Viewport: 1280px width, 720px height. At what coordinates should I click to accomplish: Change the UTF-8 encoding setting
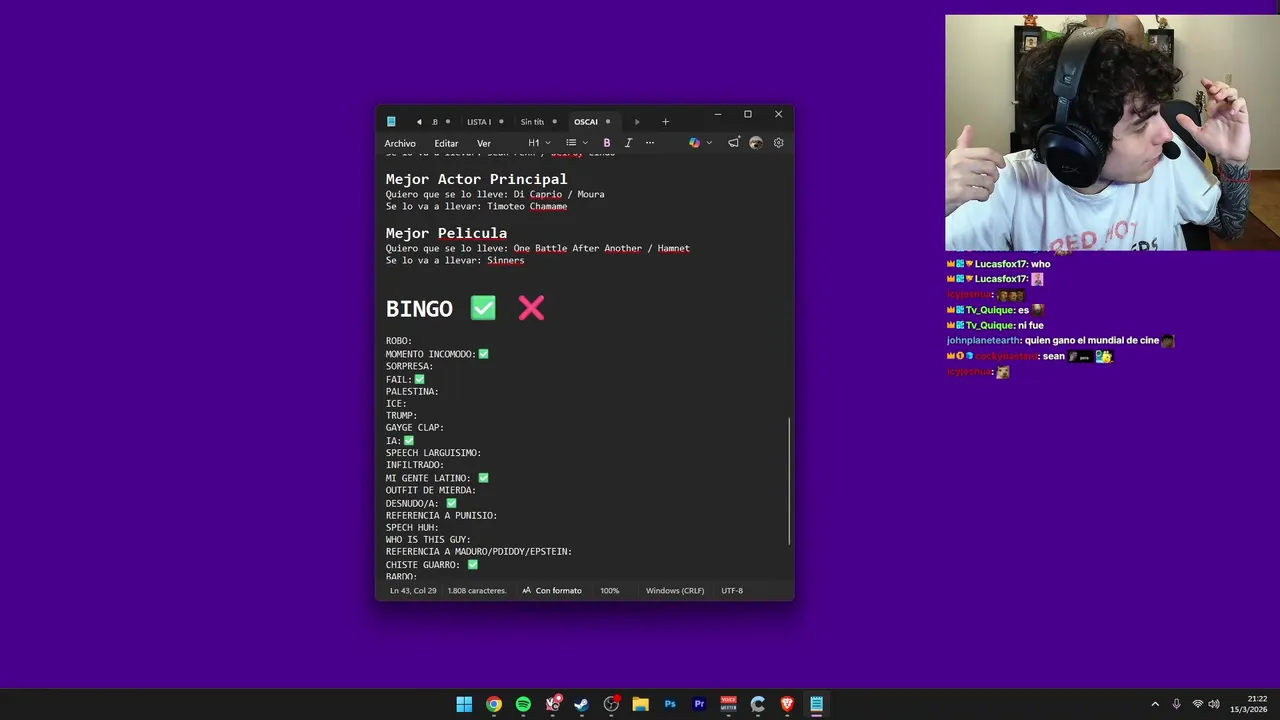coord(732,591)
